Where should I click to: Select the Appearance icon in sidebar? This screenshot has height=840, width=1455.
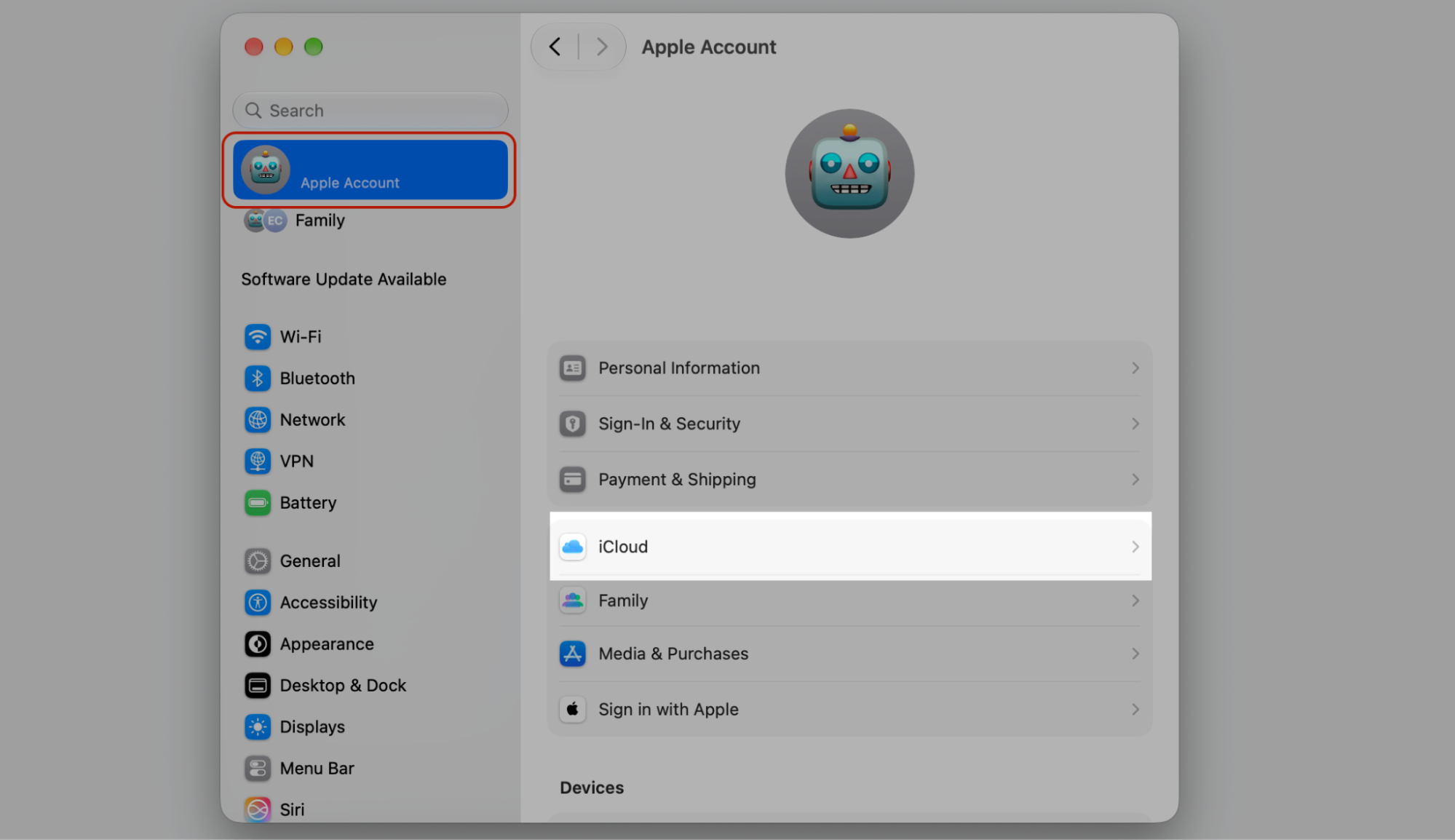click(258, 644)
